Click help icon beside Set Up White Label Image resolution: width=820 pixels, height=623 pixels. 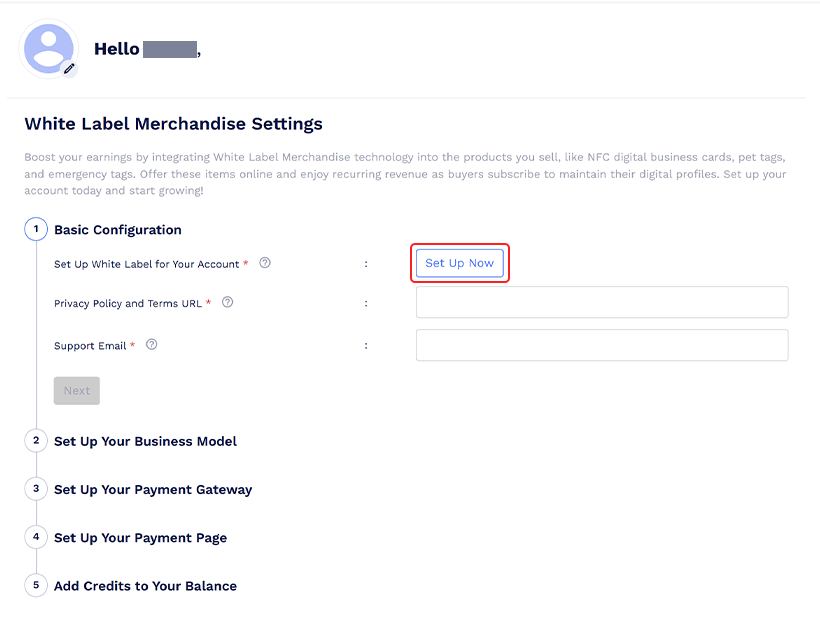265,263
